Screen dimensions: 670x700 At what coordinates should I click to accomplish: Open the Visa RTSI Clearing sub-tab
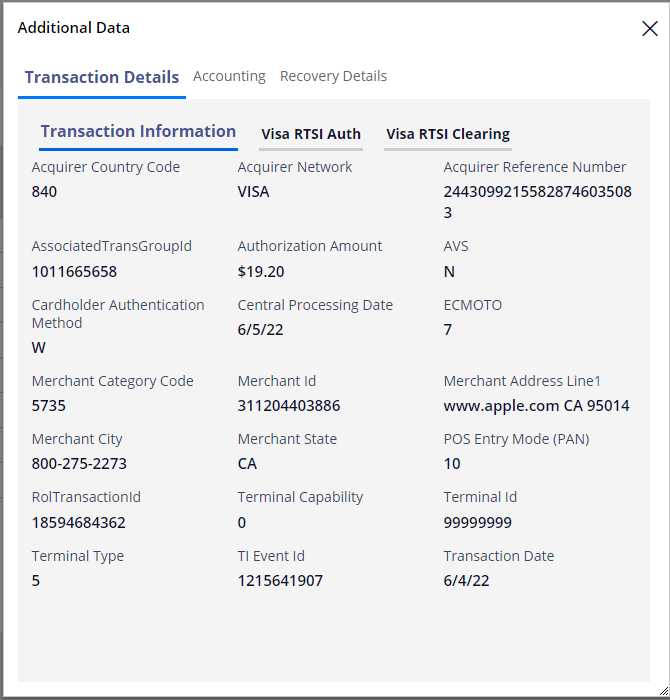pos(448,134)
